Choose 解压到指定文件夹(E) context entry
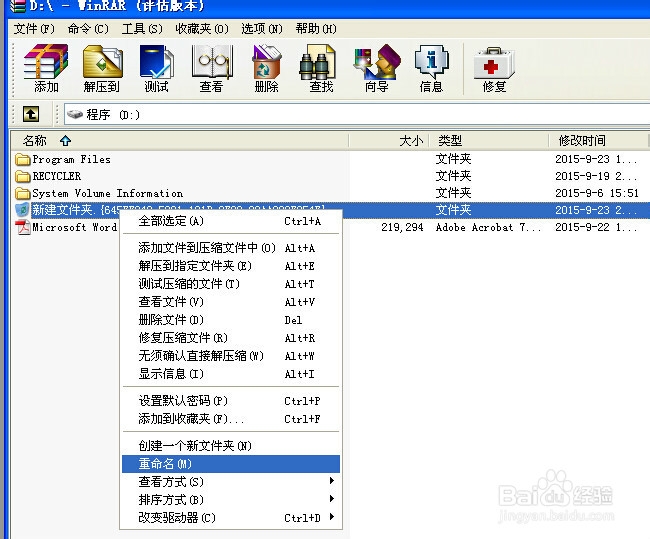 click(231, 266)
